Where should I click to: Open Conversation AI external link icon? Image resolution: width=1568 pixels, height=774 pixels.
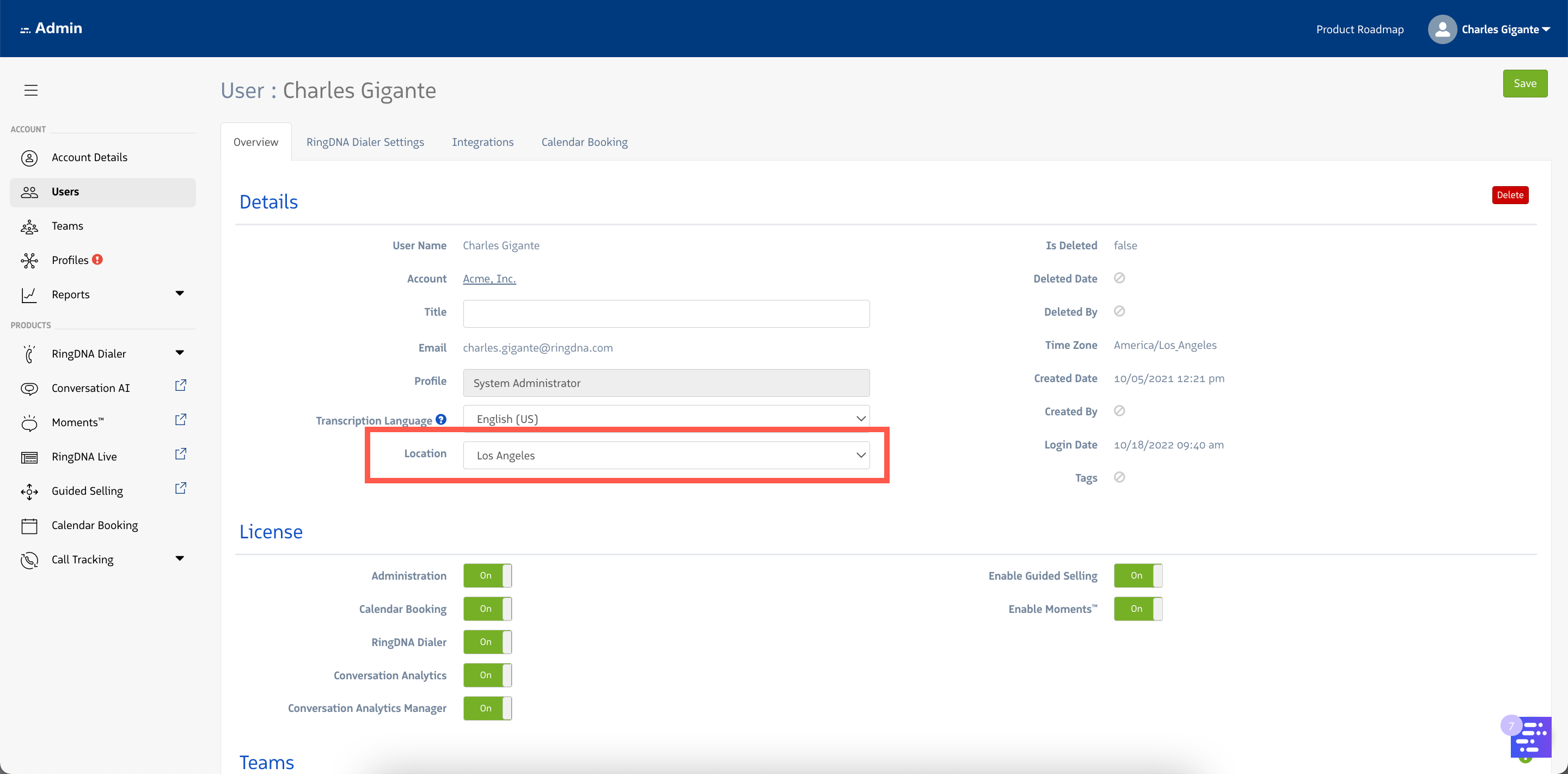[180, 386]
